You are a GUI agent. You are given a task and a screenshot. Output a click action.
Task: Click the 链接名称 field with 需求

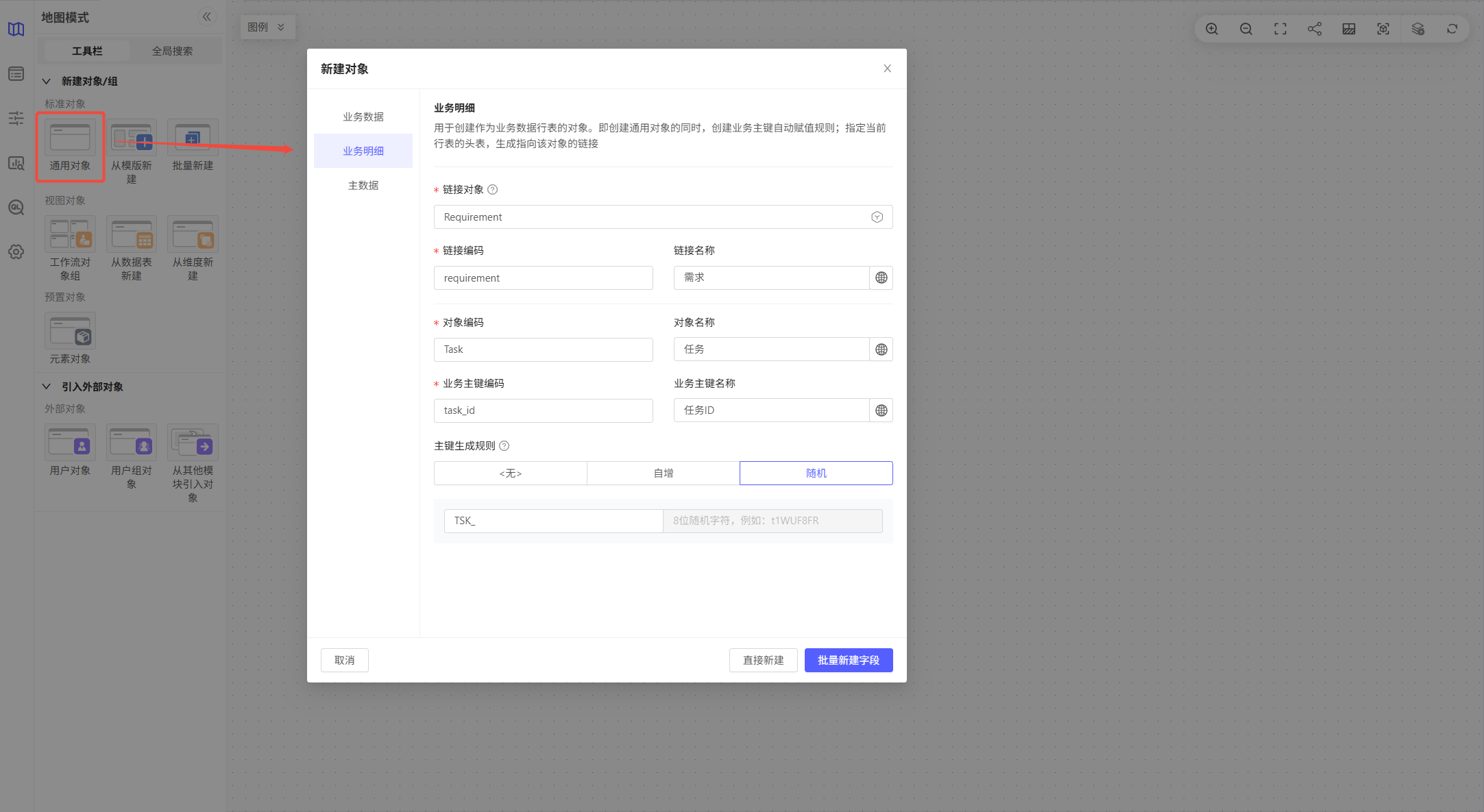772,278
